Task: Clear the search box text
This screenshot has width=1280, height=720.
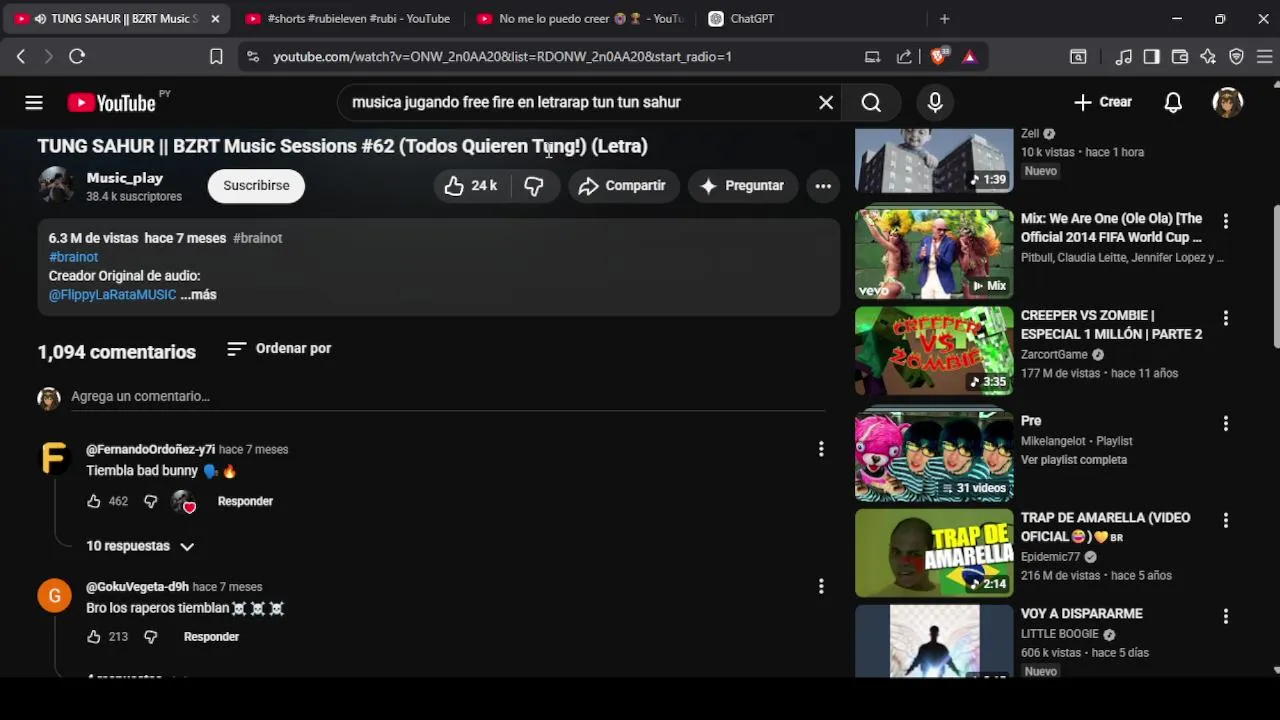Action: (x=826, y=102)
